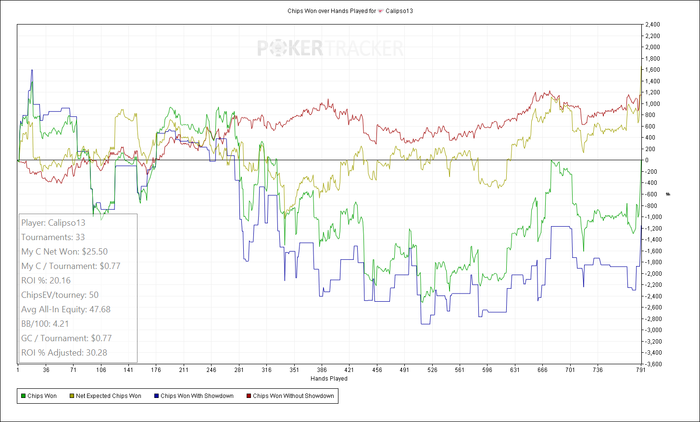This screenshot has width=700, height=422.
Task: Click 'Avg All-In Equity: 47.68' stat
Action: pyautogui.click(x=66, y=309)
